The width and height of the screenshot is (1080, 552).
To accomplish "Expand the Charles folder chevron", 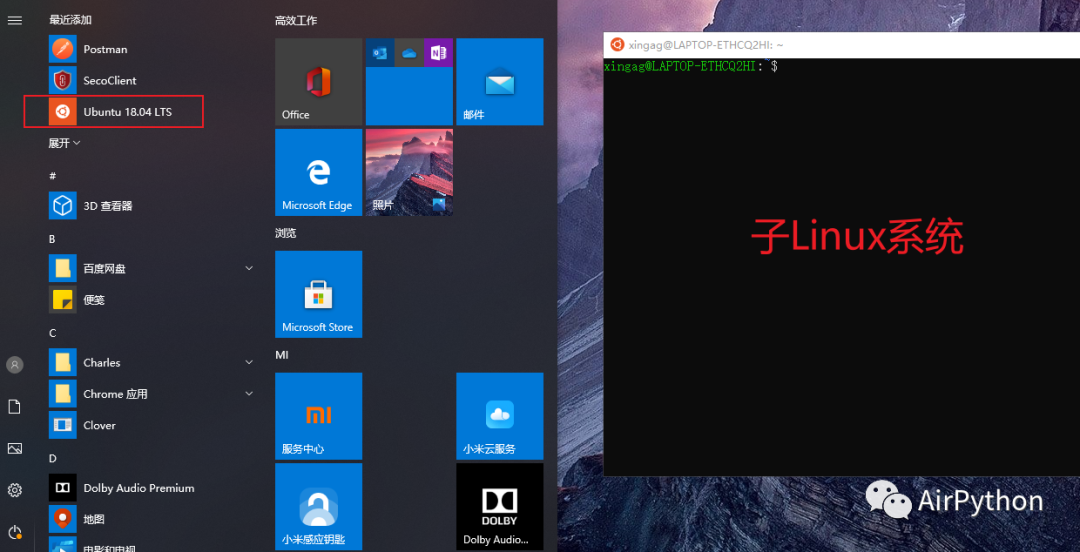I will [x=249, y=362].
